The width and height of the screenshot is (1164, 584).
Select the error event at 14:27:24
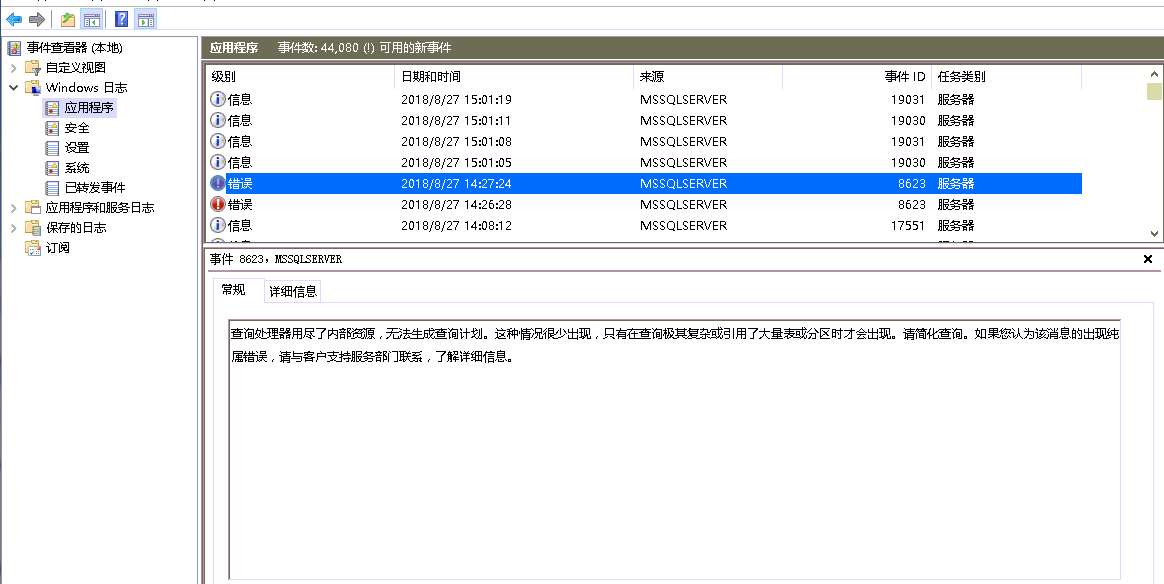[643, 183]
